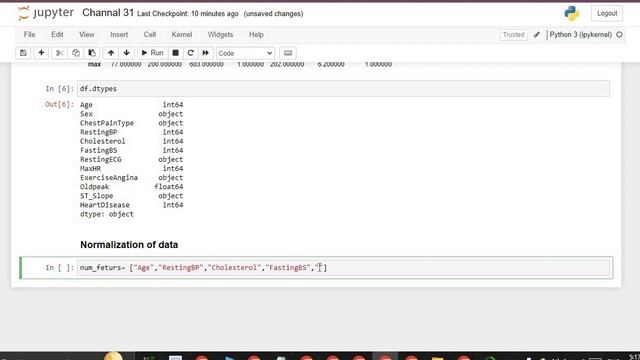This screenshot has height=360, width=640.
Task: Cut selected cells with scissors icon
Action: click(59, 53)
